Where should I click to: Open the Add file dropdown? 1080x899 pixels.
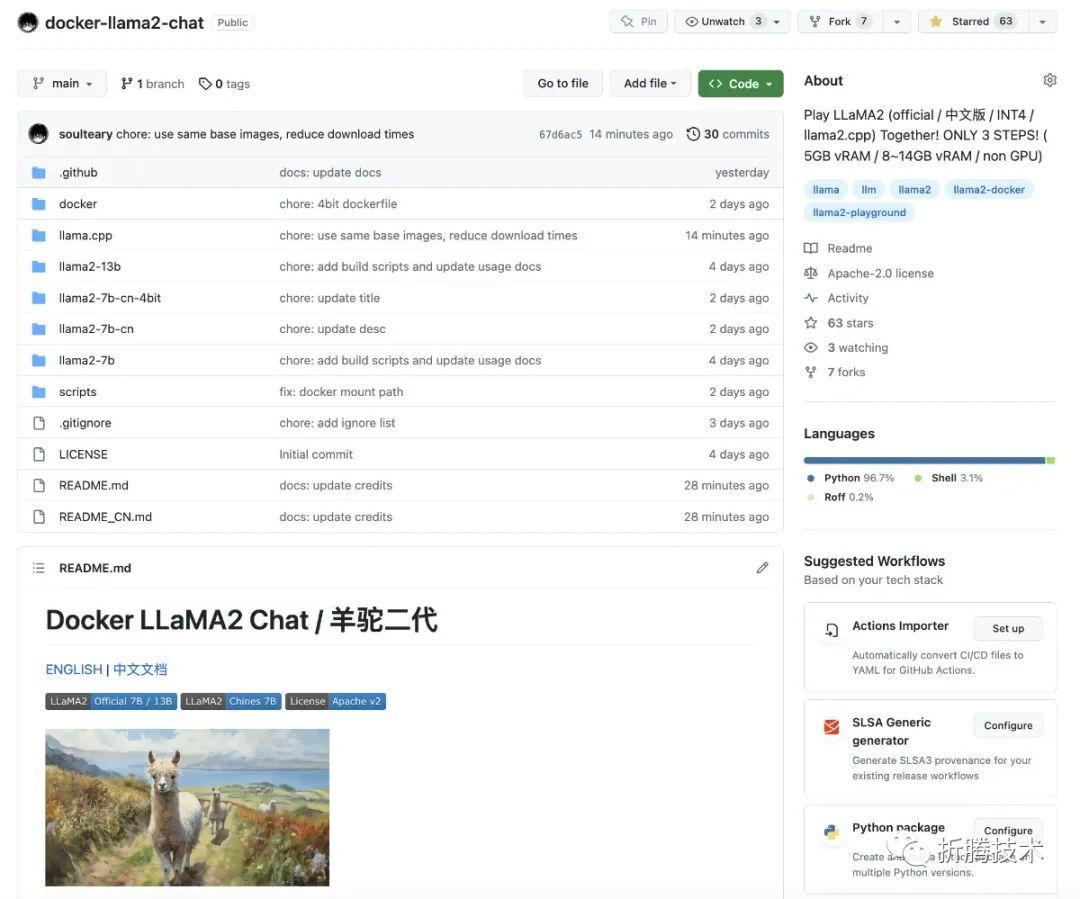coord(650,83)
